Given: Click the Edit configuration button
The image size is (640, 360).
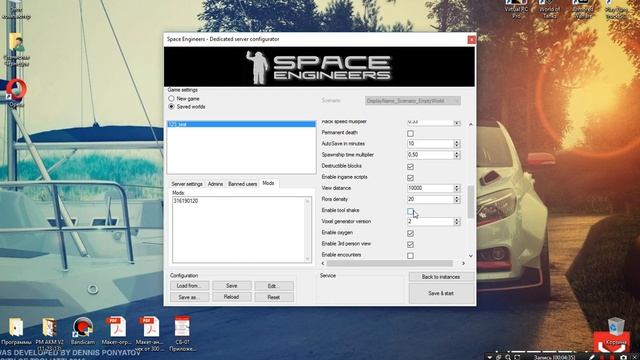Looking at the screenshot, I should coord(273,286).
